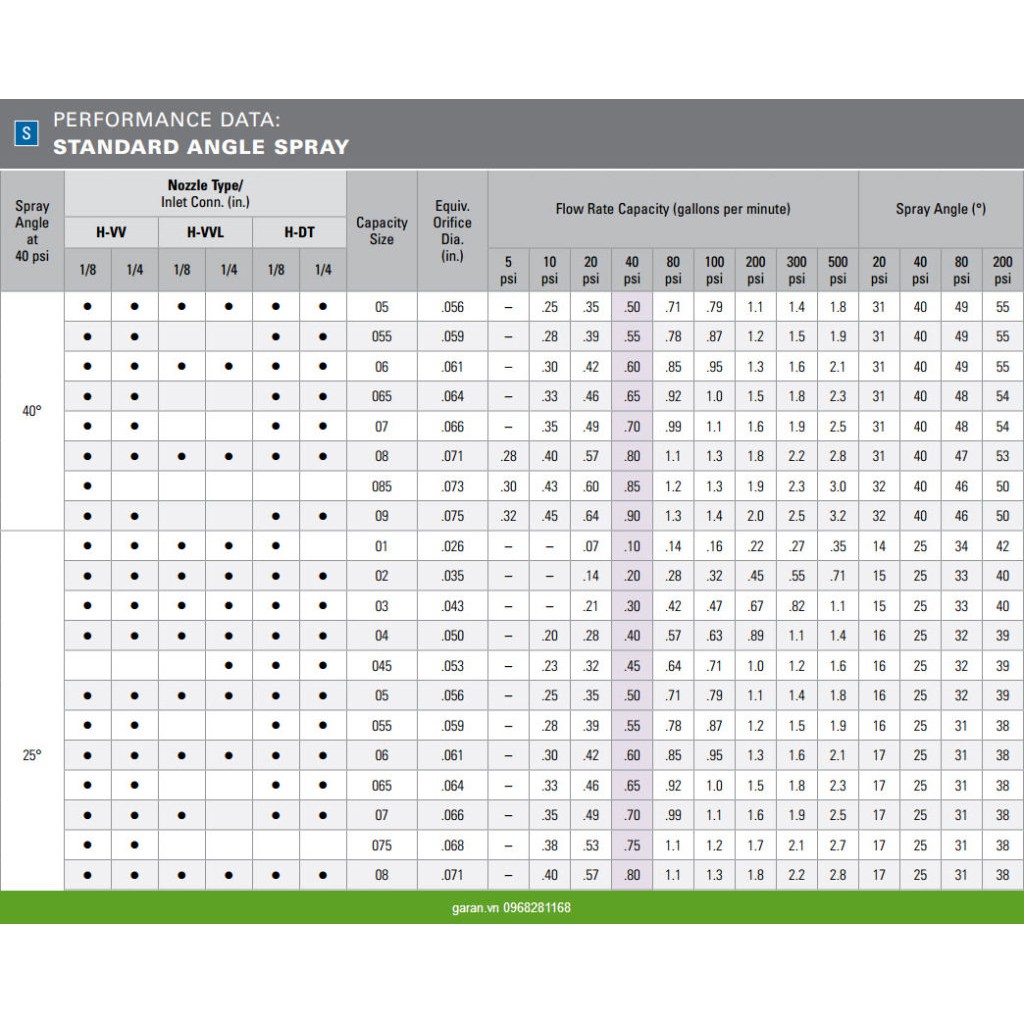Click the .07 flow value in the 01 row
Image resolution: width=1024 pixels, height=1024 pixels.
coord(590,546)
